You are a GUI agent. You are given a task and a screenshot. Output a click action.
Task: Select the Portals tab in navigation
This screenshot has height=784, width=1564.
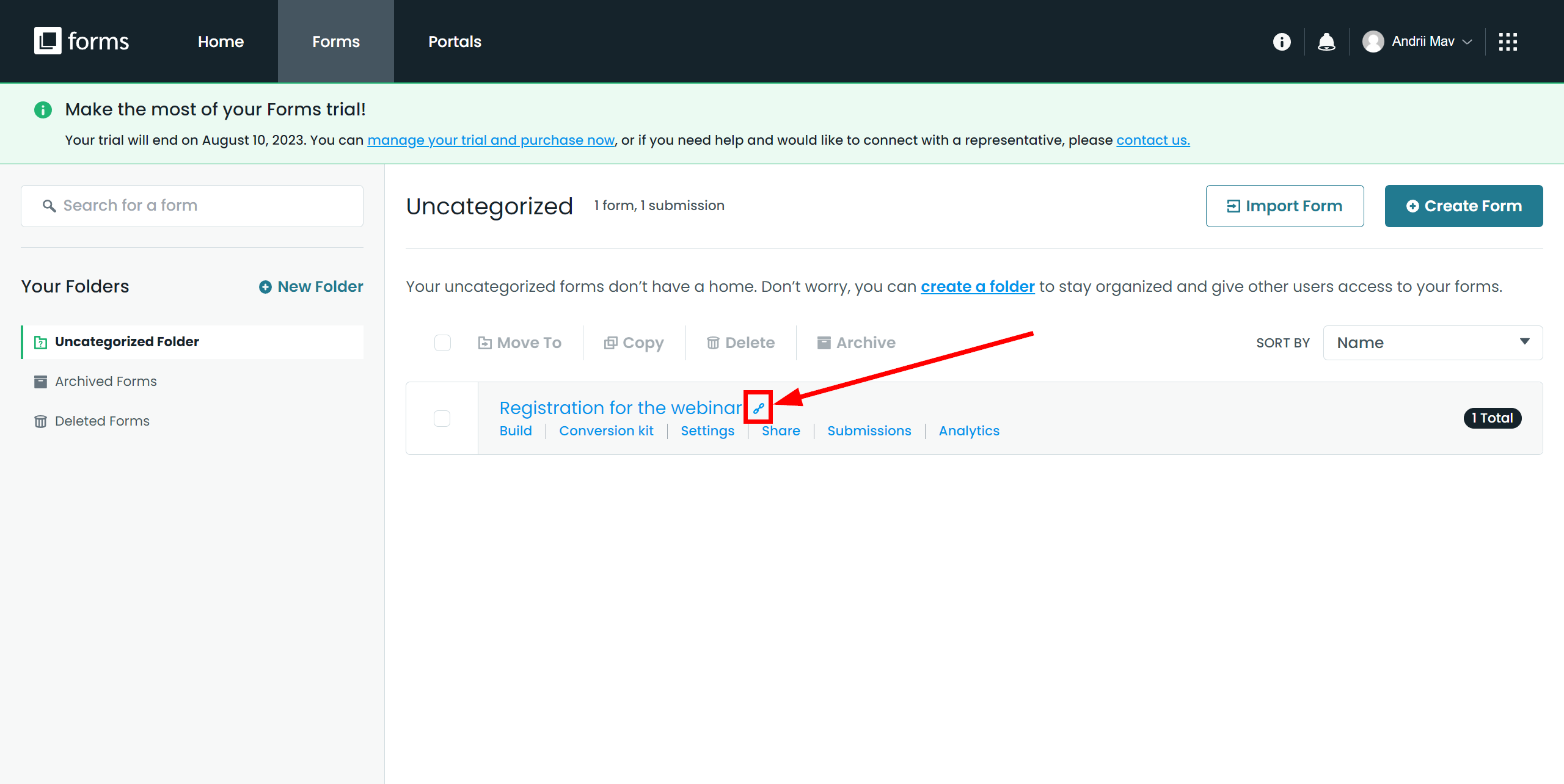point(455,41)
